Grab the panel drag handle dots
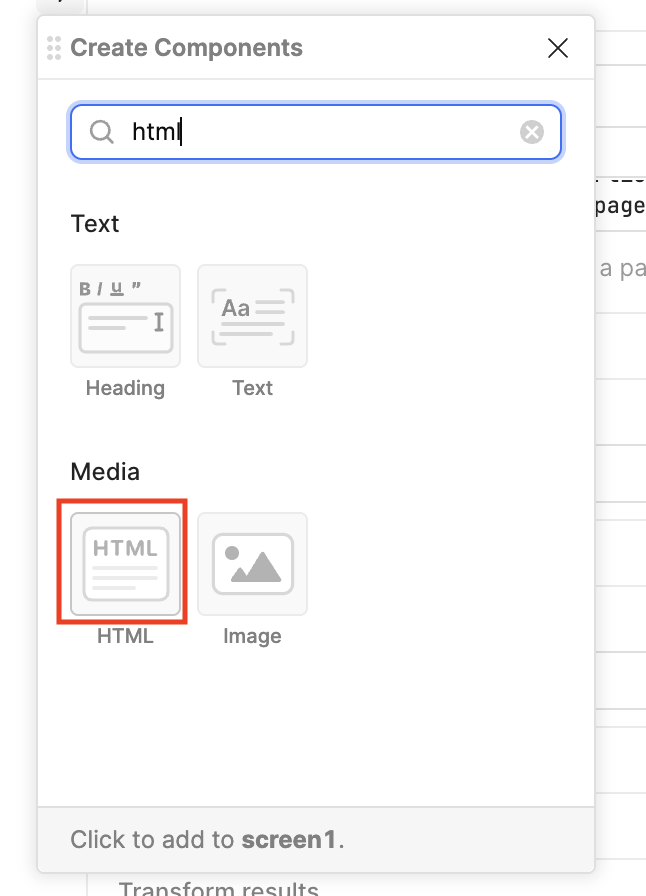 [x=54, y=48]
